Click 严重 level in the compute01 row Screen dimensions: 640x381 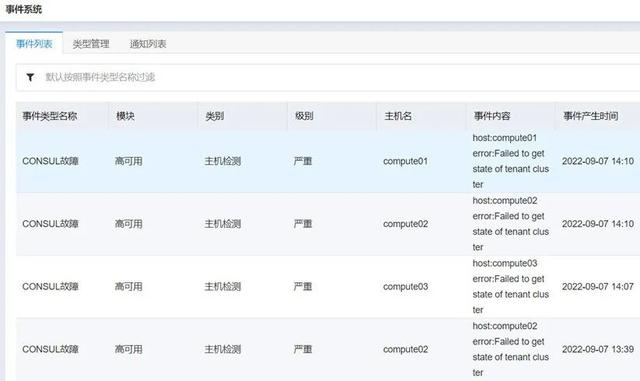[x=303, y=161]
